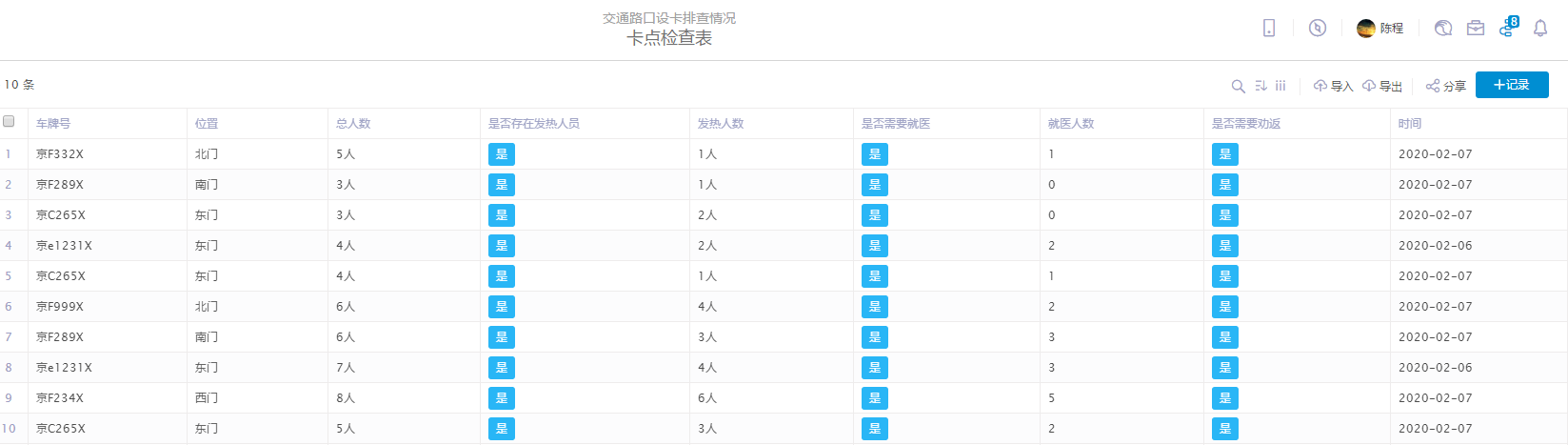Add a new record with +记录
1568x445 pixels.
click(1512, 85)
